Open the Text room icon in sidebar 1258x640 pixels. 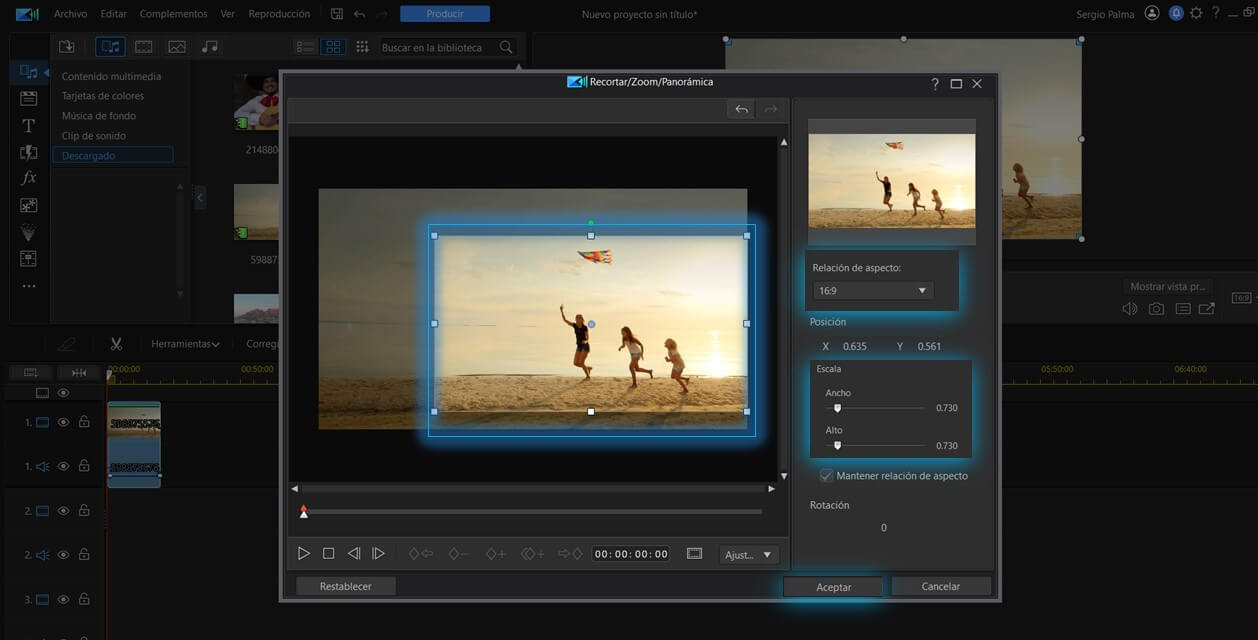29,125
